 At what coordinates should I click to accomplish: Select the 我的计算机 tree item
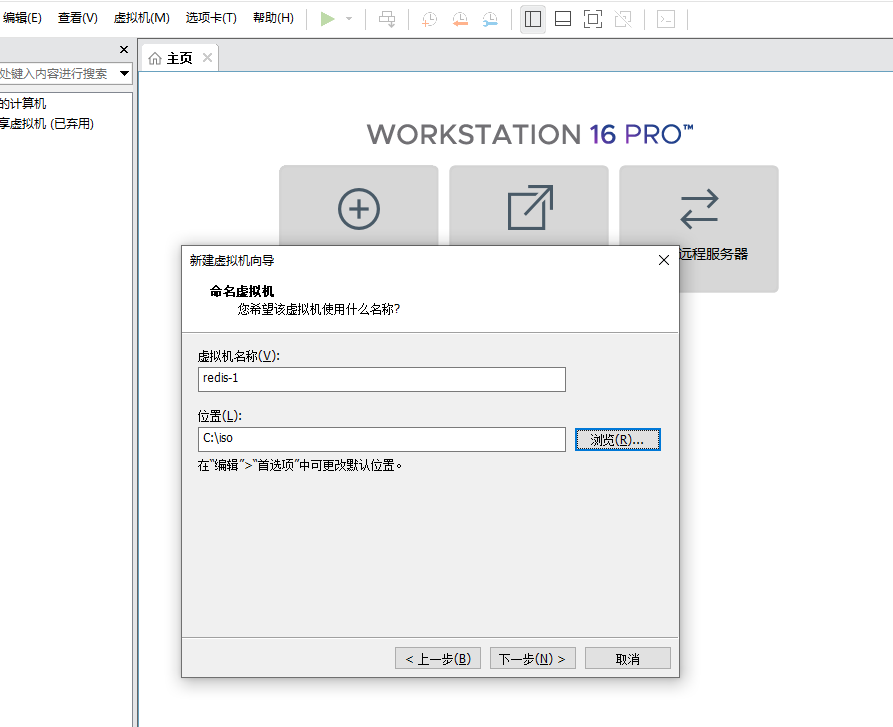coord(23,104)
